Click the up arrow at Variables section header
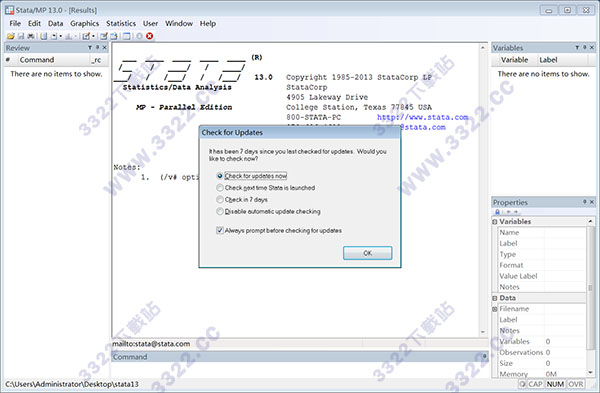Viewport: 600px width, 393px height. point(591,222)
